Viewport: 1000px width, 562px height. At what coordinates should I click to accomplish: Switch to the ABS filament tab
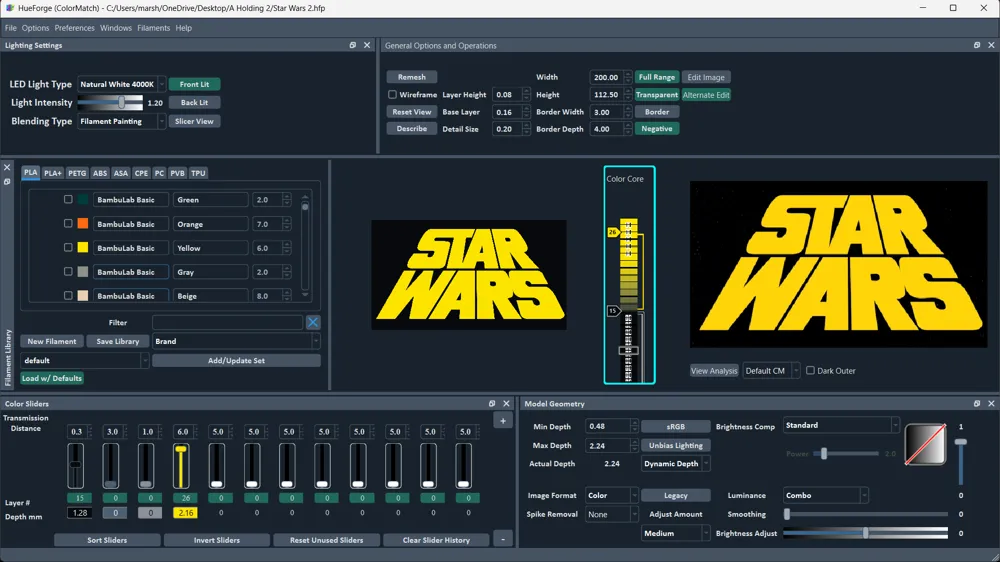pyautogui.click(x=100, y=173)
